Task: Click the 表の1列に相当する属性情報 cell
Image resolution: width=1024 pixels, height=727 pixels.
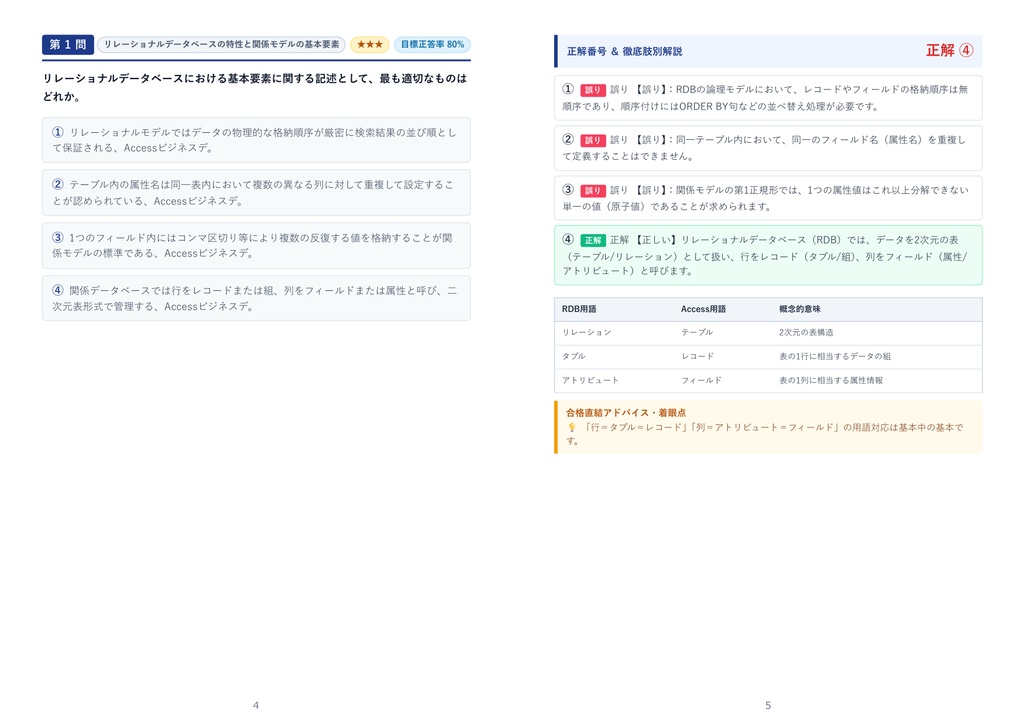Action: point(831,380)
